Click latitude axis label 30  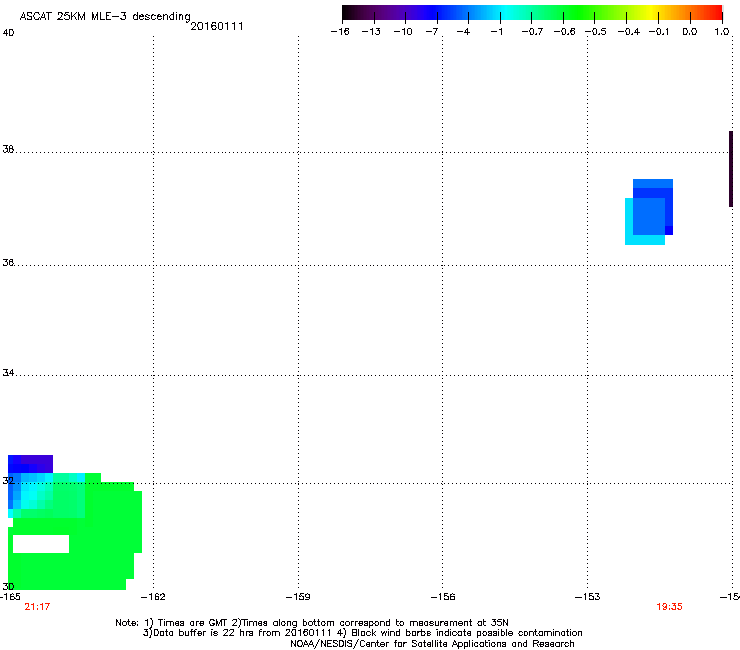coord(8,586)
